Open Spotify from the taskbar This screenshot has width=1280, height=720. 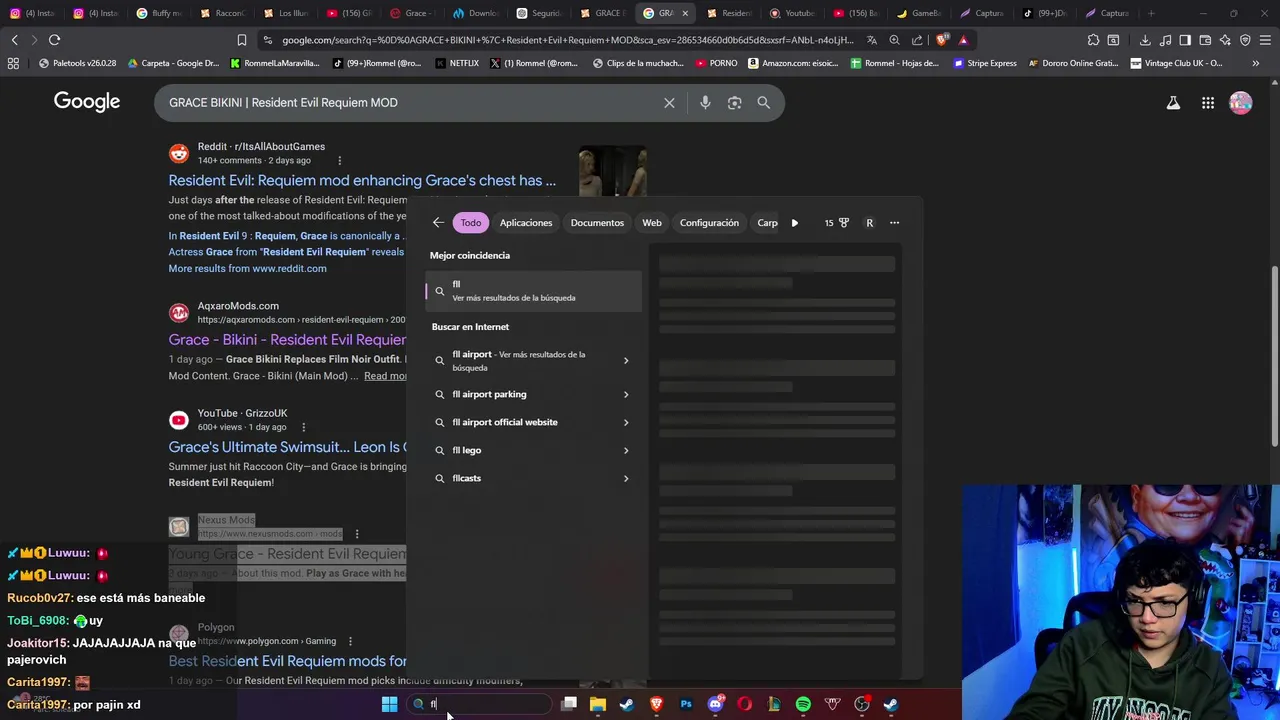[803, 704]
